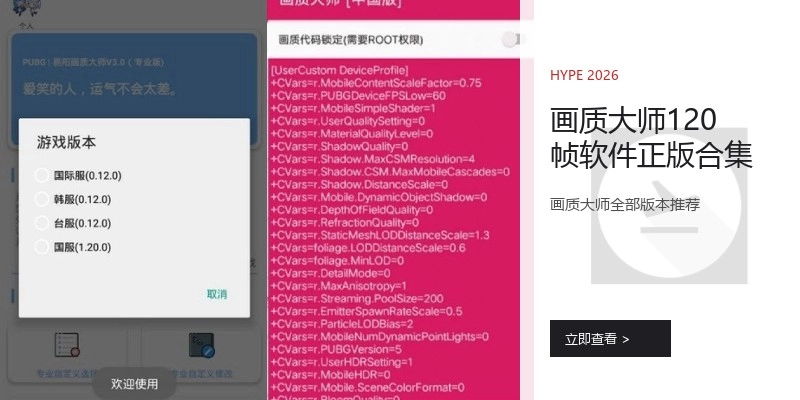Click the line r.MobileContentScaleFactor=0.75
The height and width of the screenshot is (400, 800).
coord(376,83)
